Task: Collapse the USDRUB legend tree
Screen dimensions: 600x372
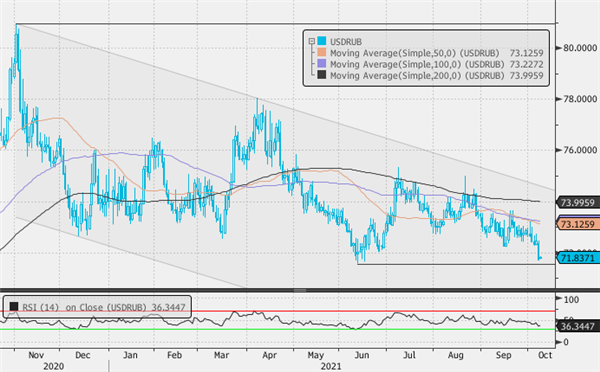Action: pyautogui.click(x=311, y=41)
